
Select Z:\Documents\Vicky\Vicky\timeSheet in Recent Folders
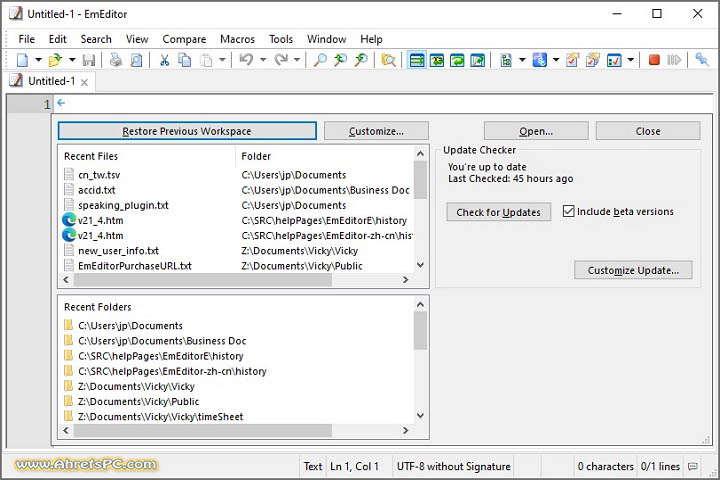tap(161, 417)
